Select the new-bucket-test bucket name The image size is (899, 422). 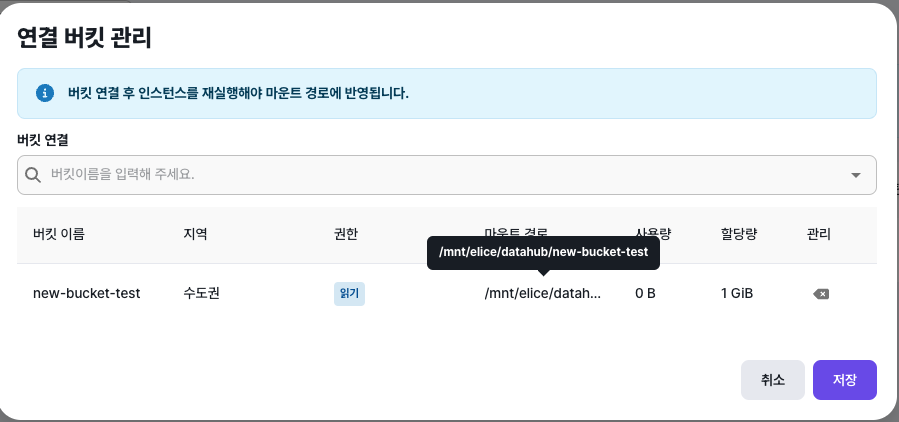(87, 294)
